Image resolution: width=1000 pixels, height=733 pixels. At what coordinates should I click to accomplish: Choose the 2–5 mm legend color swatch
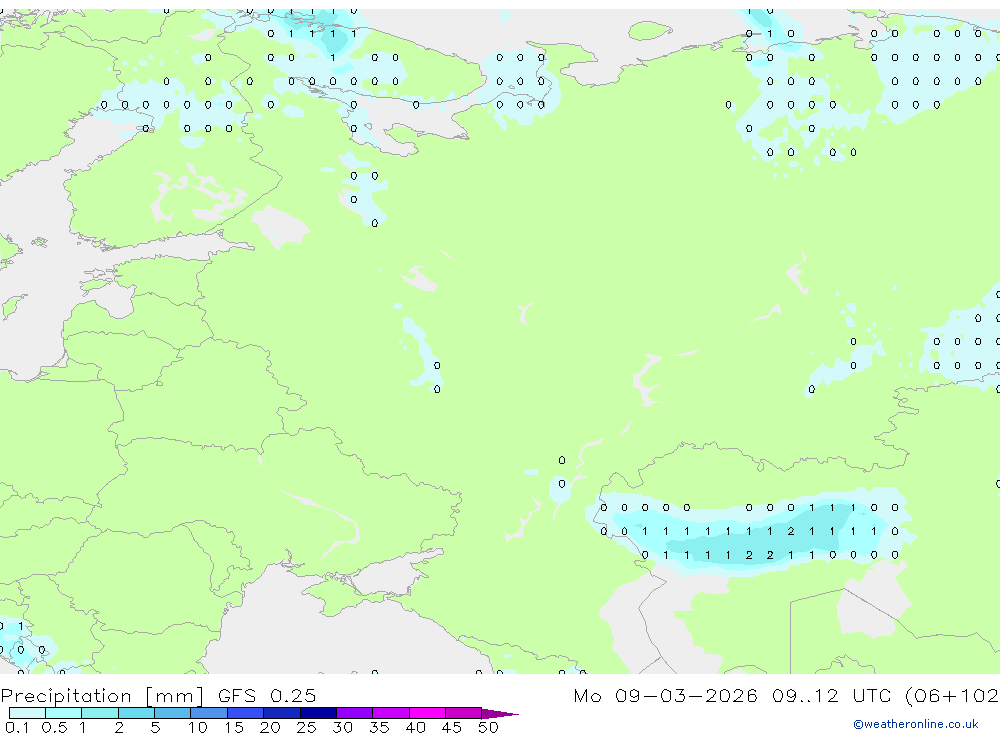136,713
